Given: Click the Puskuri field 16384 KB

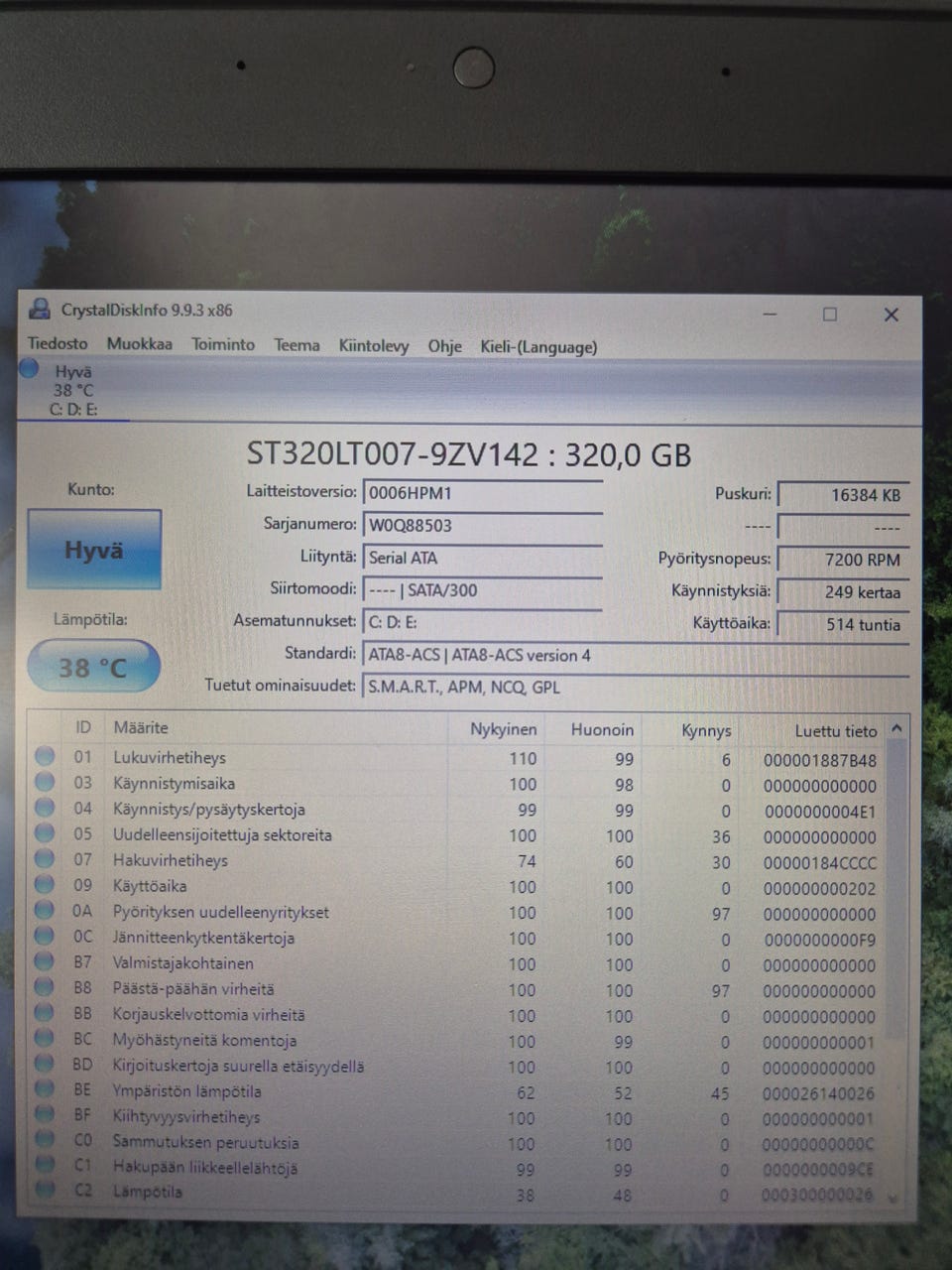Looking at the screenshot, I should point(843,495).
